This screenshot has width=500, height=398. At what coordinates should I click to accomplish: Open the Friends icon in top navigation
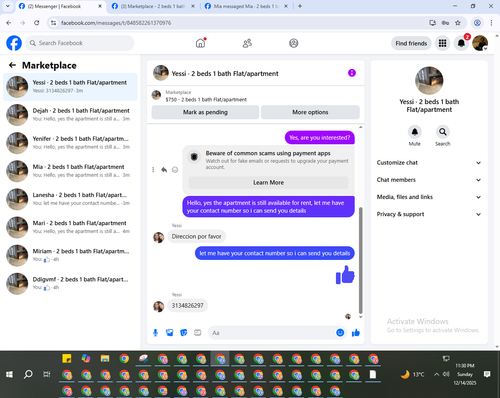(x=247, y=43)
